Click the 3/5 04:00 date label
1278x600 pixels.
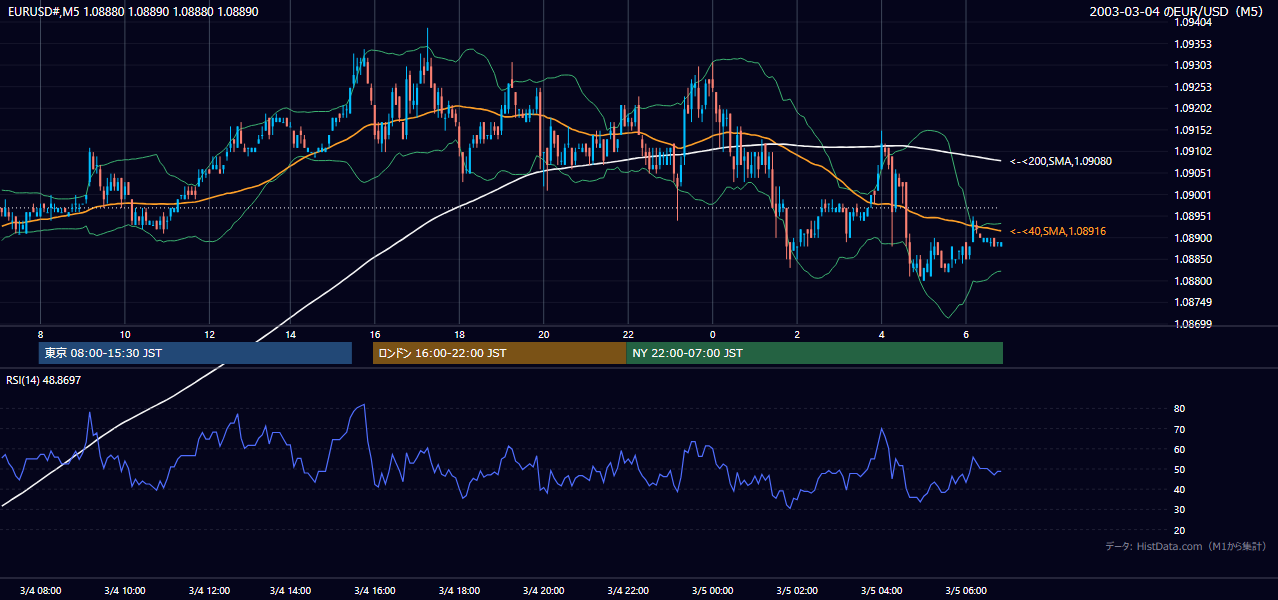coord(881,590)
